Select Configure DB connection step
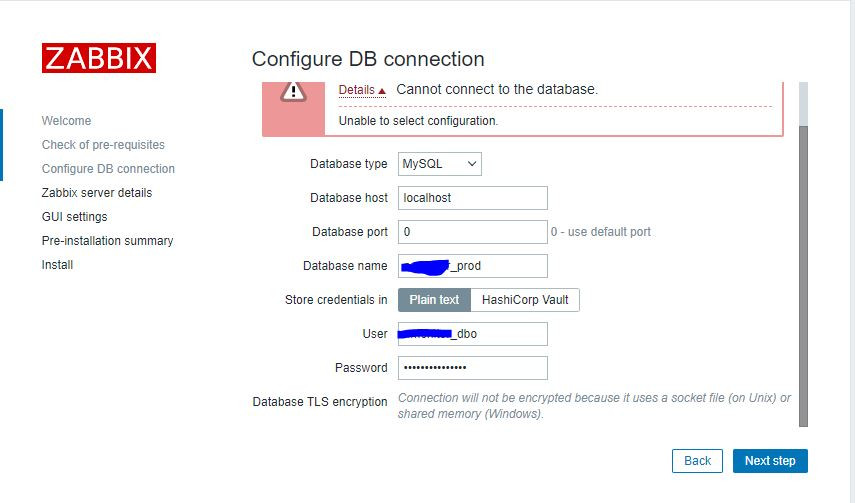Viewport: 855px width, 503px height. pos(108,169)
